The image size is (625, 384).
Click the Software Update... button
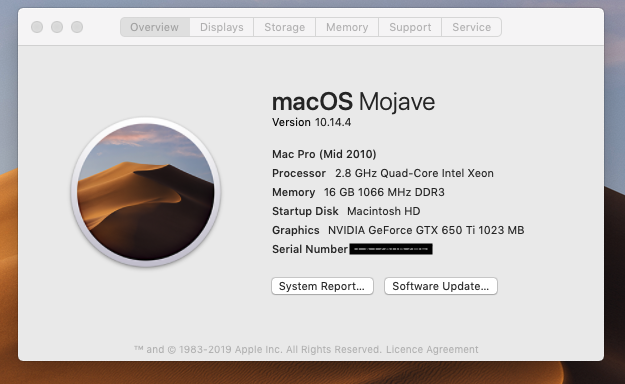(x=441, y=286)
